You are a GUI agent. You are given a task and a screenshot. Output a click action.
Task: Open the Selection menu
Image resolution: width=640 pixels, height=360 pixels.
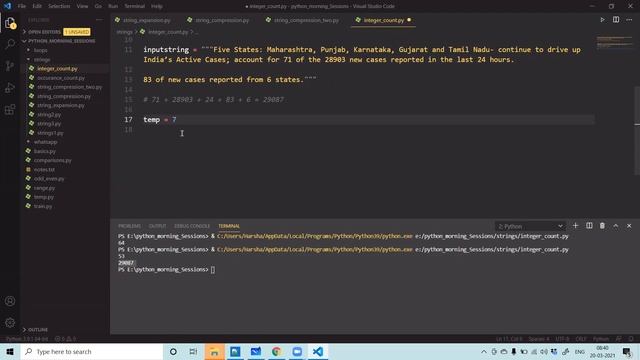pos(59,6)
